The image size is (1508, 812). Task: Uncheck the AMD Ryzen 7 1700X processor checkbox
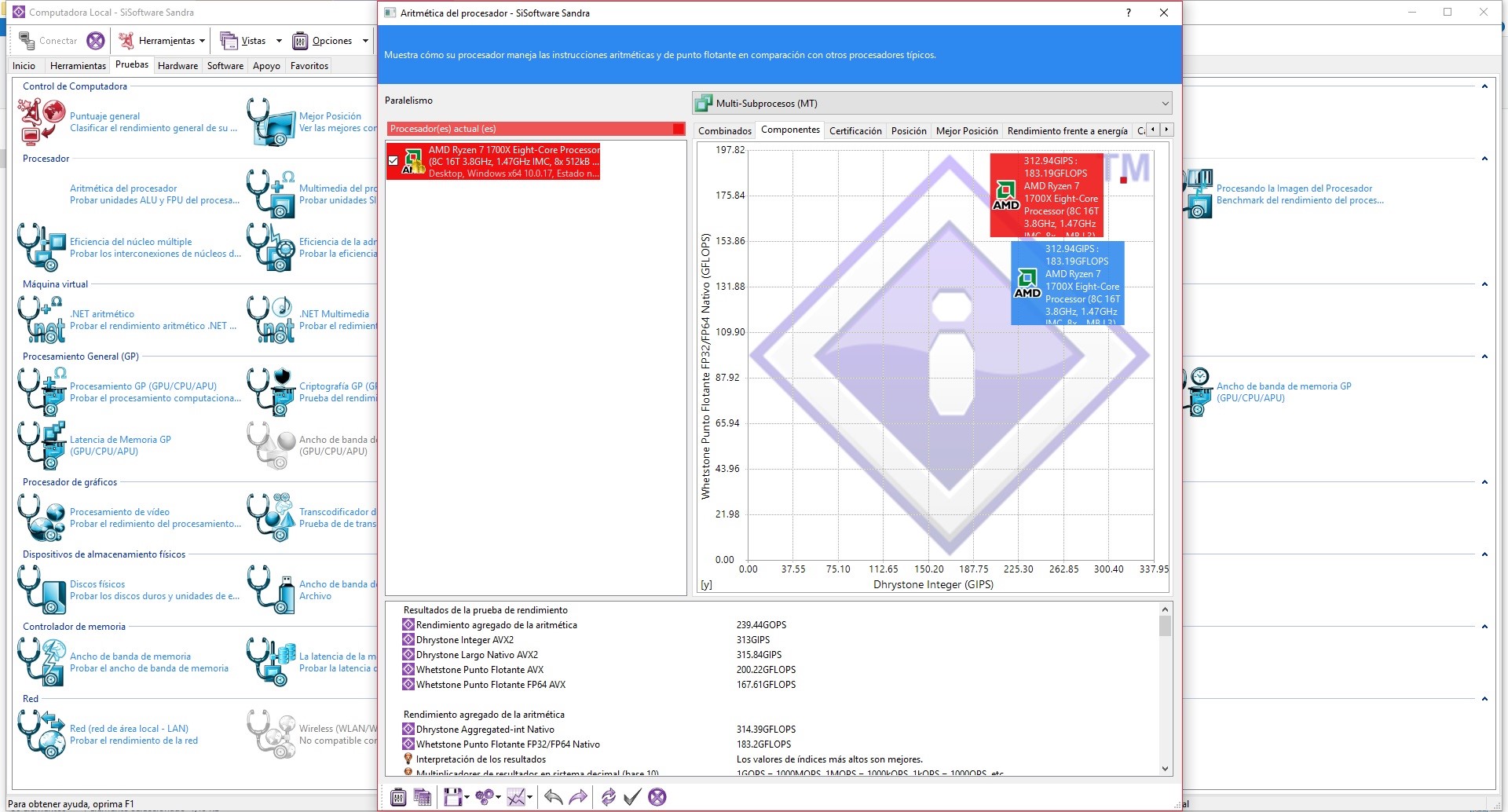click(393, 161)
